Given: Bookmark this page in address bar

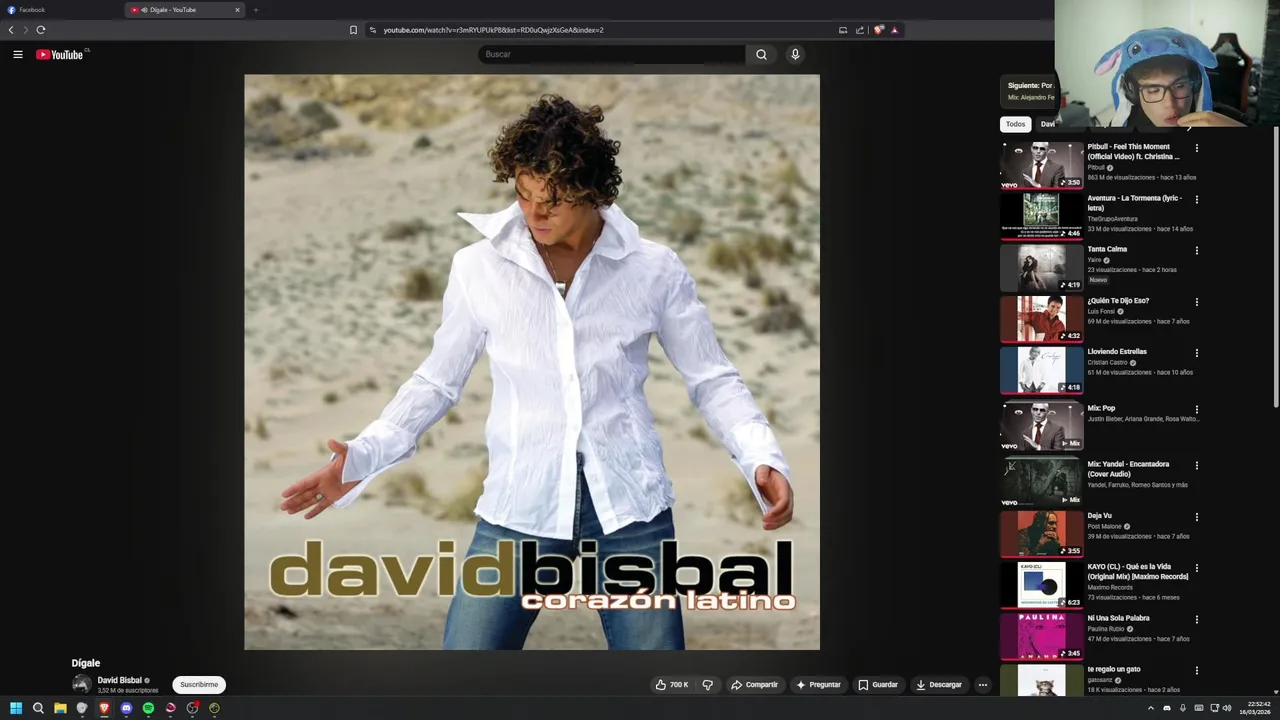Looking at the screenshot, I should pos(353,30).
